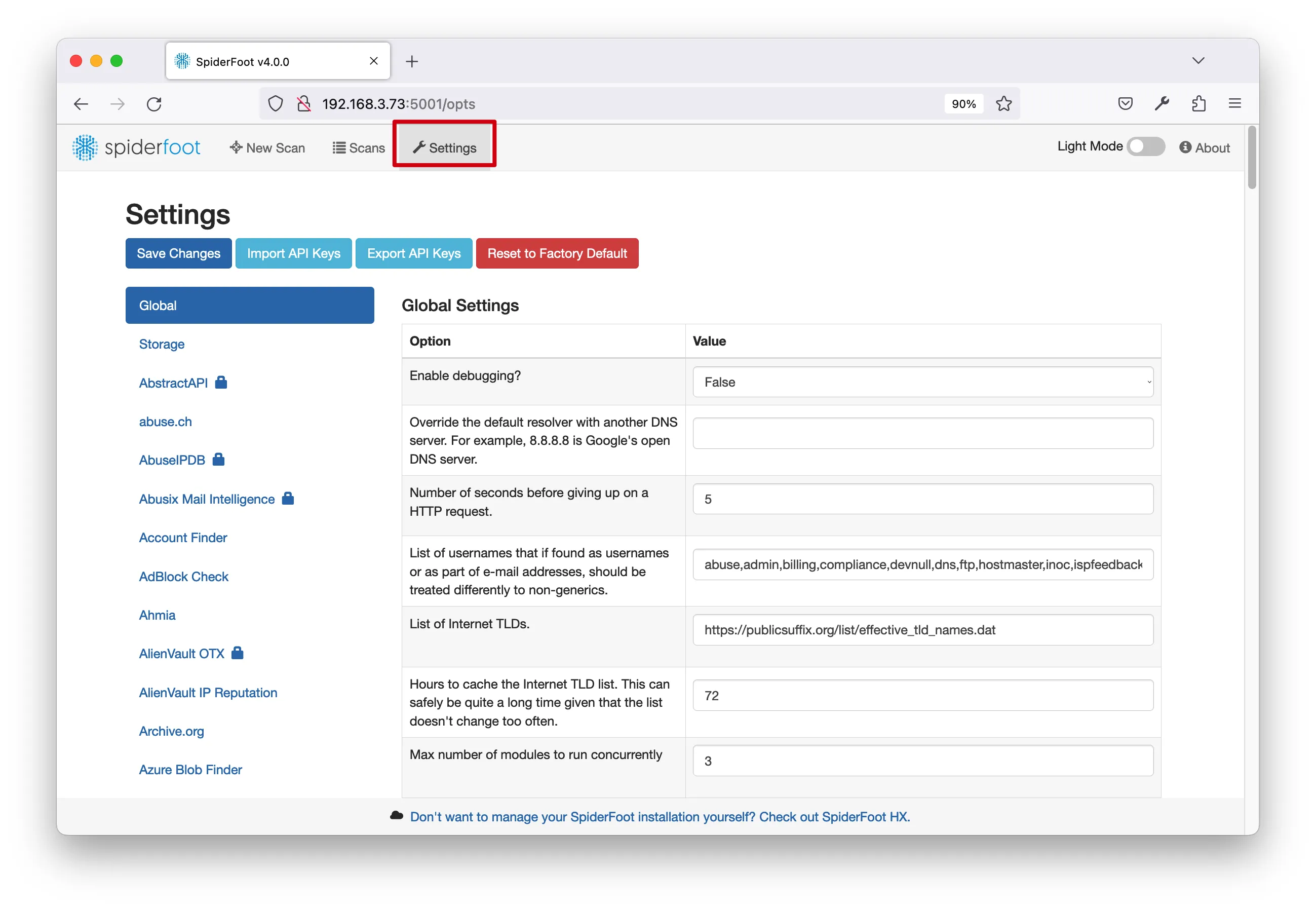Open the browser hamburger menu

click(1234, 103)
